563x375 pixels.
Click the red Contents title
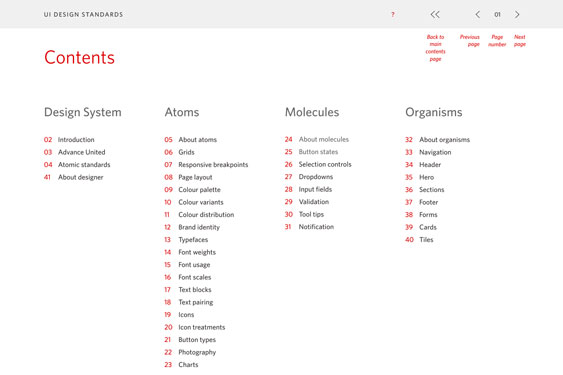(79, 57)
